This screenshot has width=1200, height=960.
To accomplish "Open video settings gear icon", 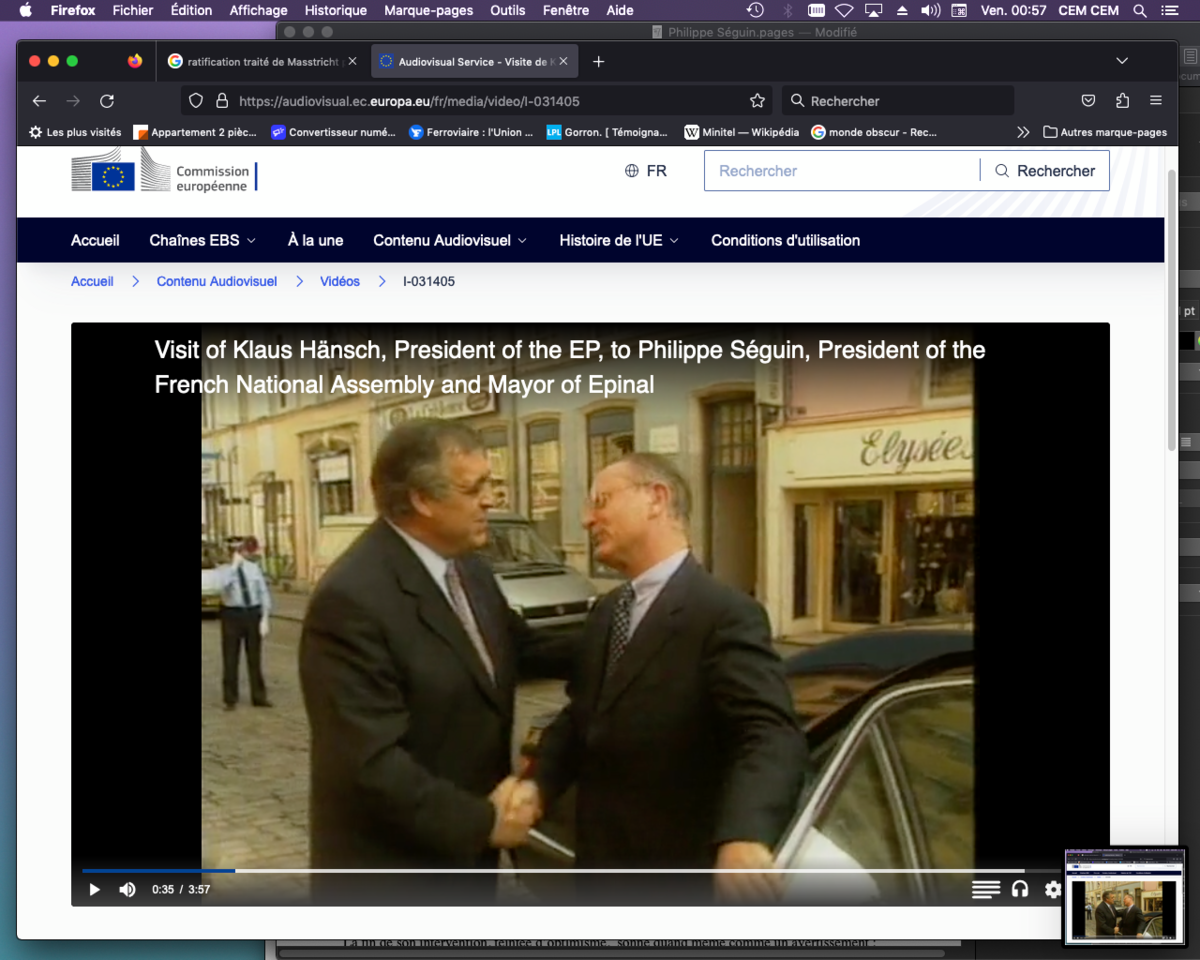I will [1053, 889].
